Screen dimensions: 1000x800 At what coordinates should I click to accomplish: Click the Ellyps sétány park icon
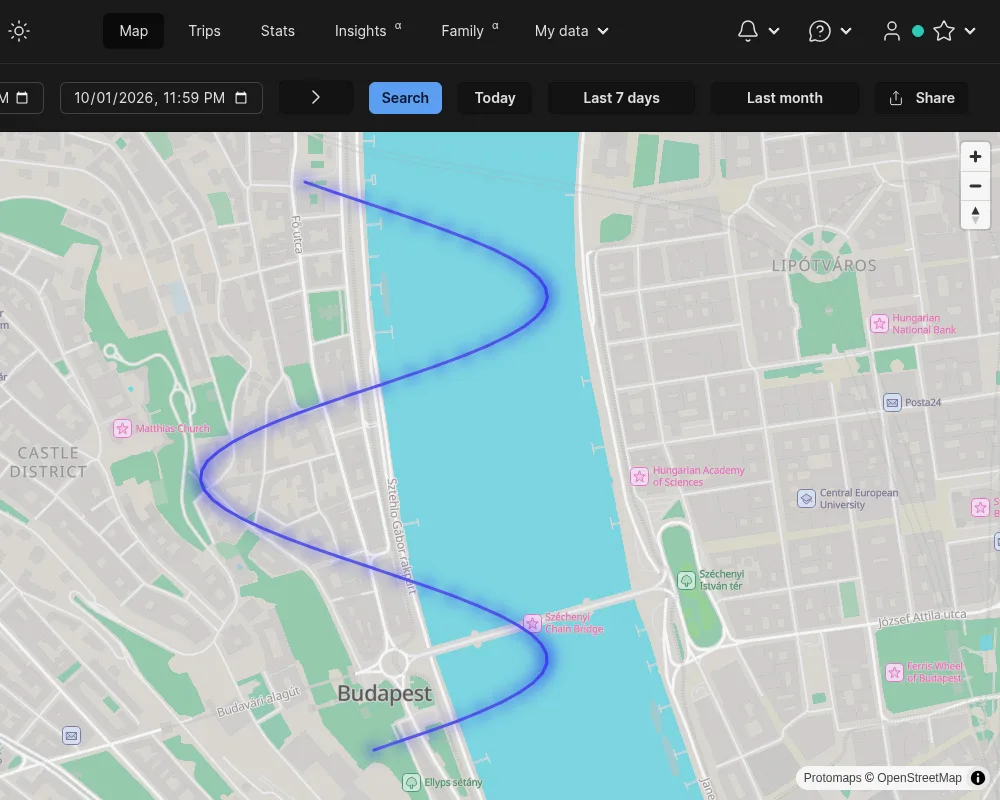411,782
